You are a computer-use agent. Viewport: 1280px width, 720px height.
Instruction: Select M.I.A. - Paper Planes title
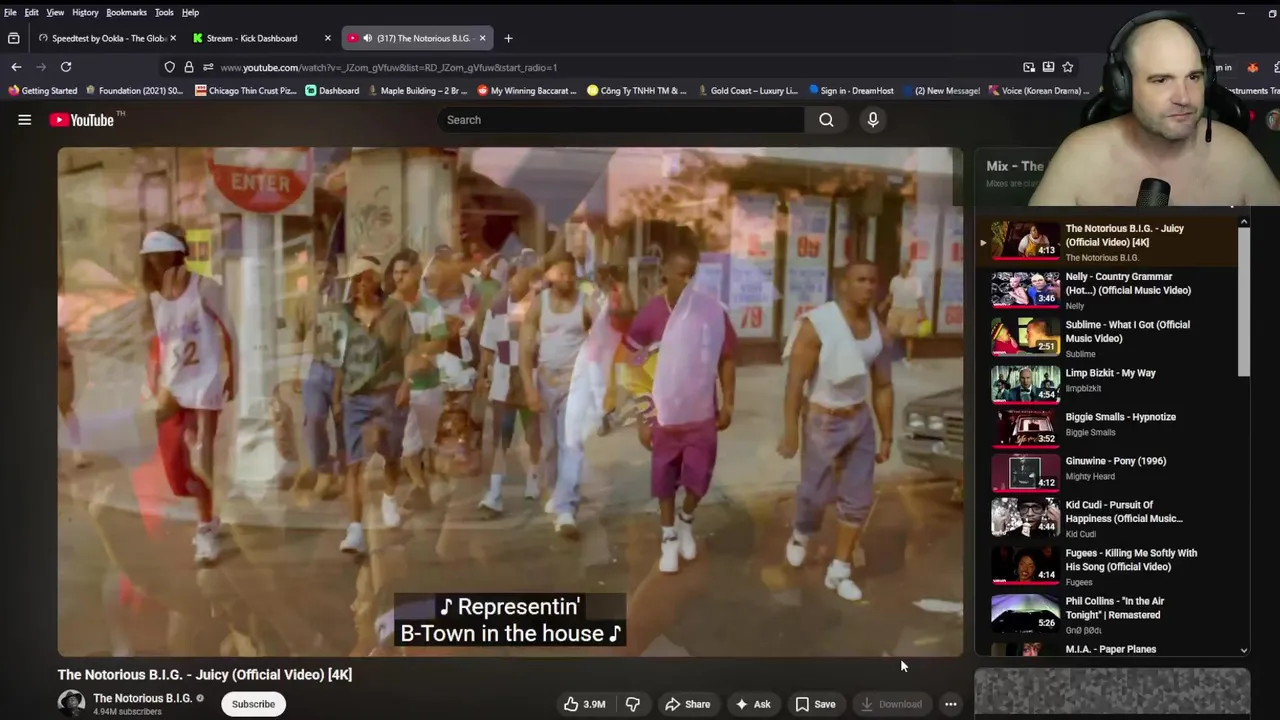(x=1110, y=649)
